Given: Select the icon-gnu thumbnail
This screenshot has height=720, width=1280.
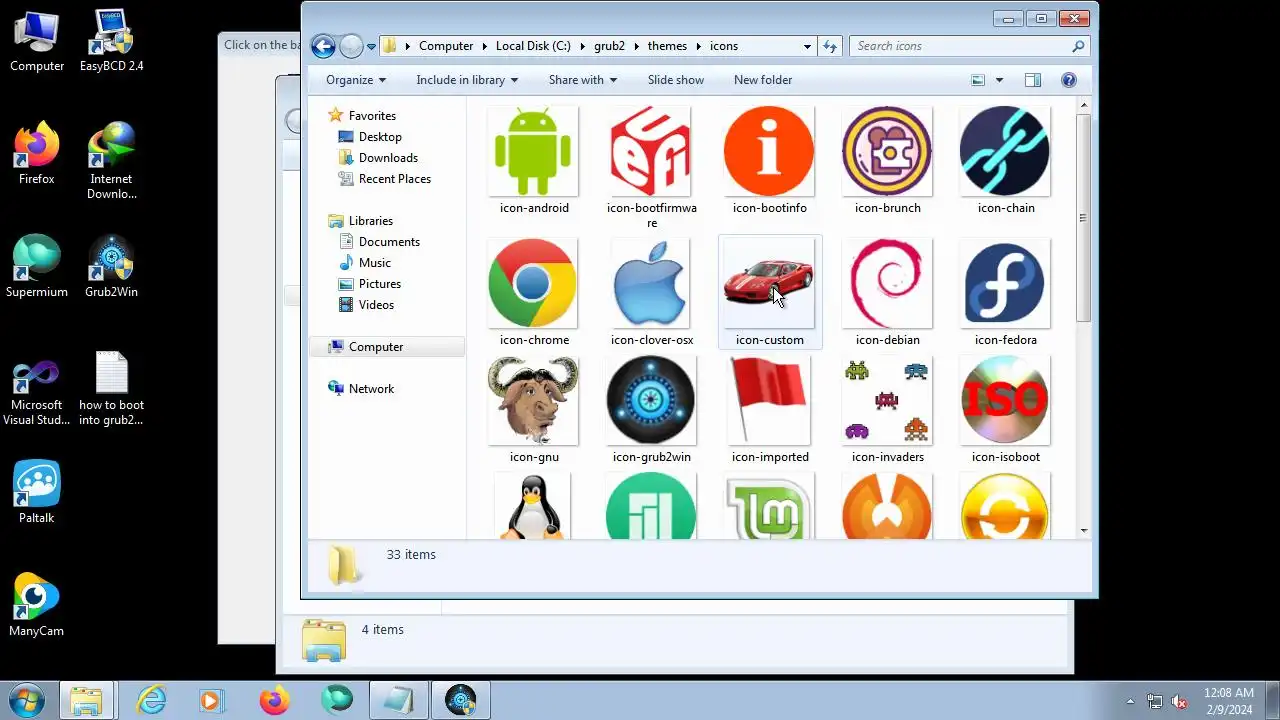Looking at the screenshot, I should (x=533, y=401).
